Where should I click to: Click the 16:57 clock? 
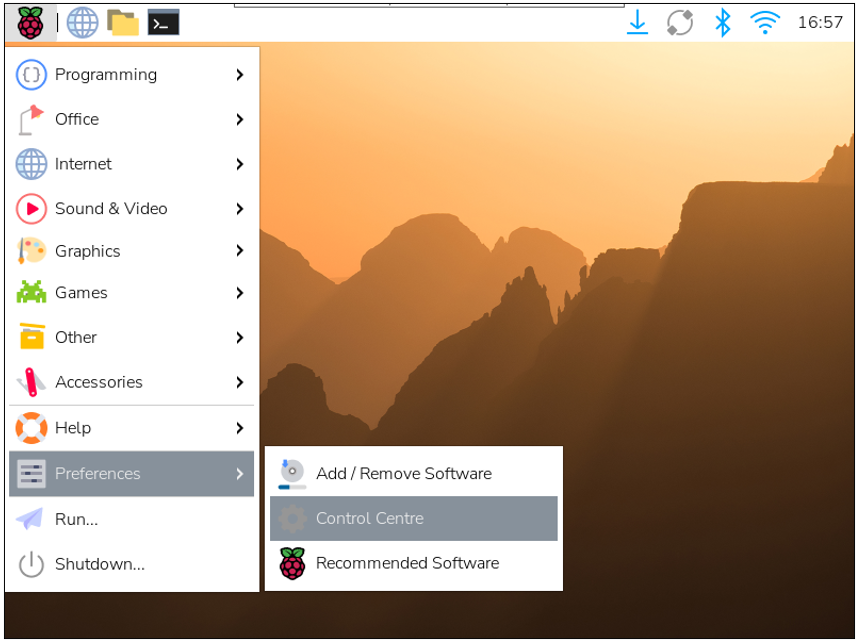click(820, 22)
